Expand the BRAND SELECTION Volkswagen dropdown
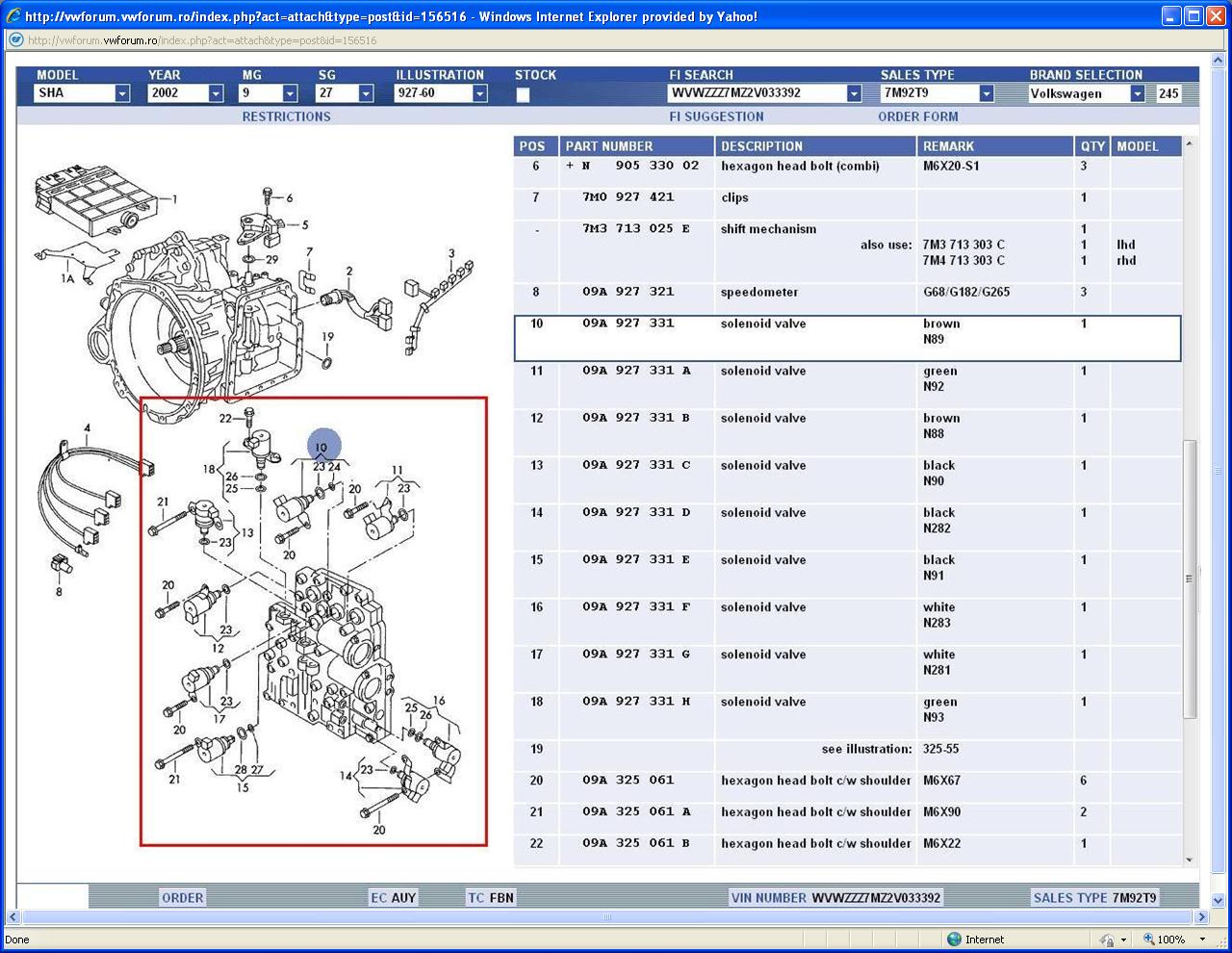Viewport: 1232px width, 953px height. pyautogui.click(x=1137, y=93)
